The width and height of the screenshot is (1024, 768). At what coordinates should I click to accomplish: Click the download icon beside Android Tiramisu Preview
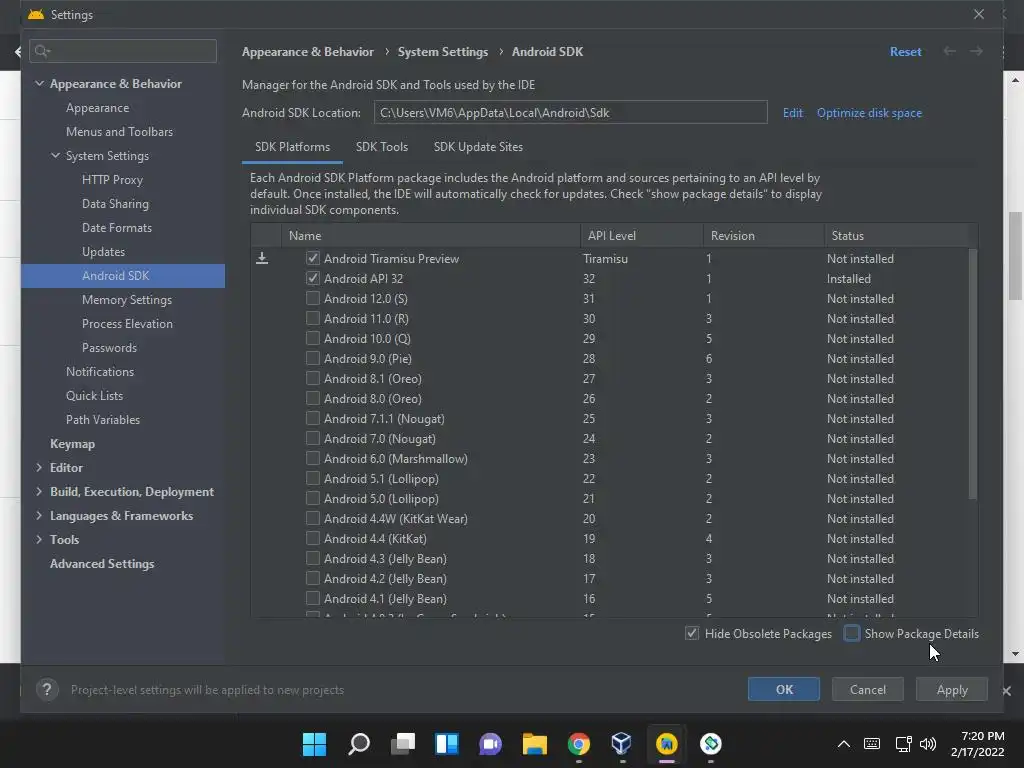click(x=262, y=259)
